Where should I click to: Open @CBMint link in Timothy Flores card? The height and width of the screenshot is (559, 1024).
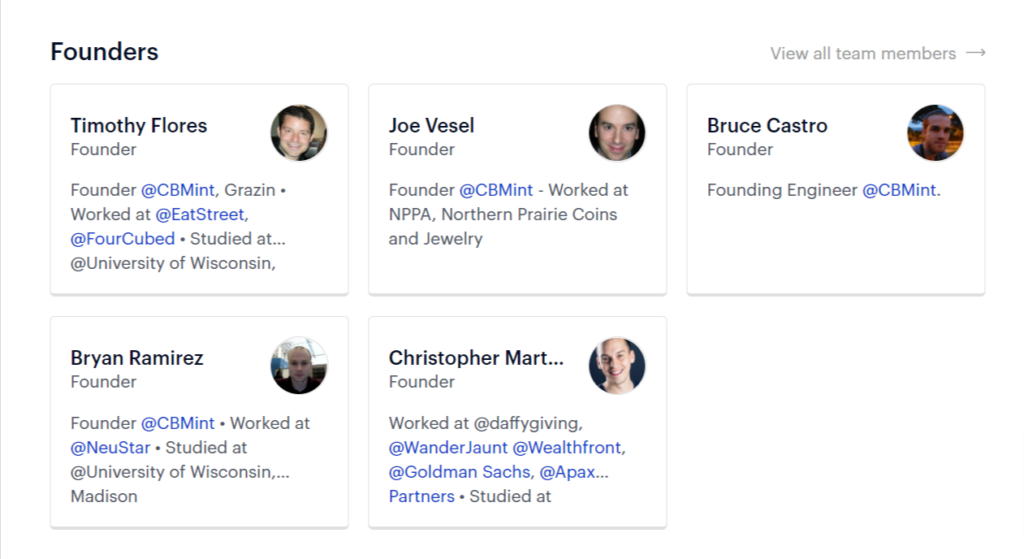coord(178,190)
